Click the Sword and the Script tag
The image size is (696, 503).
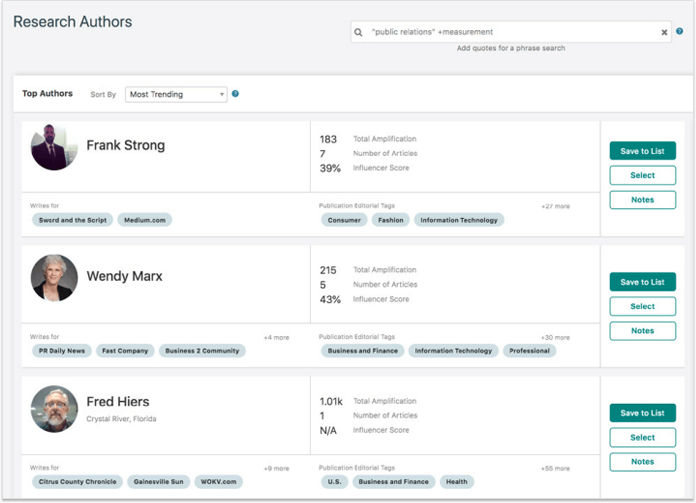72,220
